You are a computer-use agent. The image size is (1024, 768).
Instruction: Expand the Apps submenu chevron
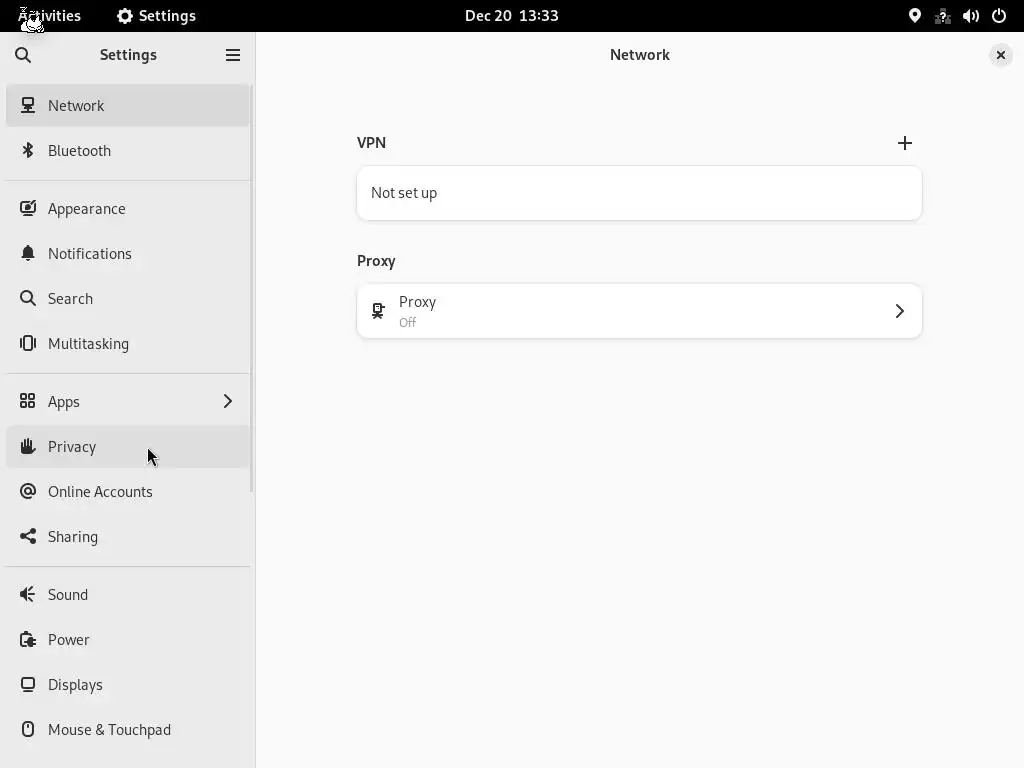click(x=227, y=401)
